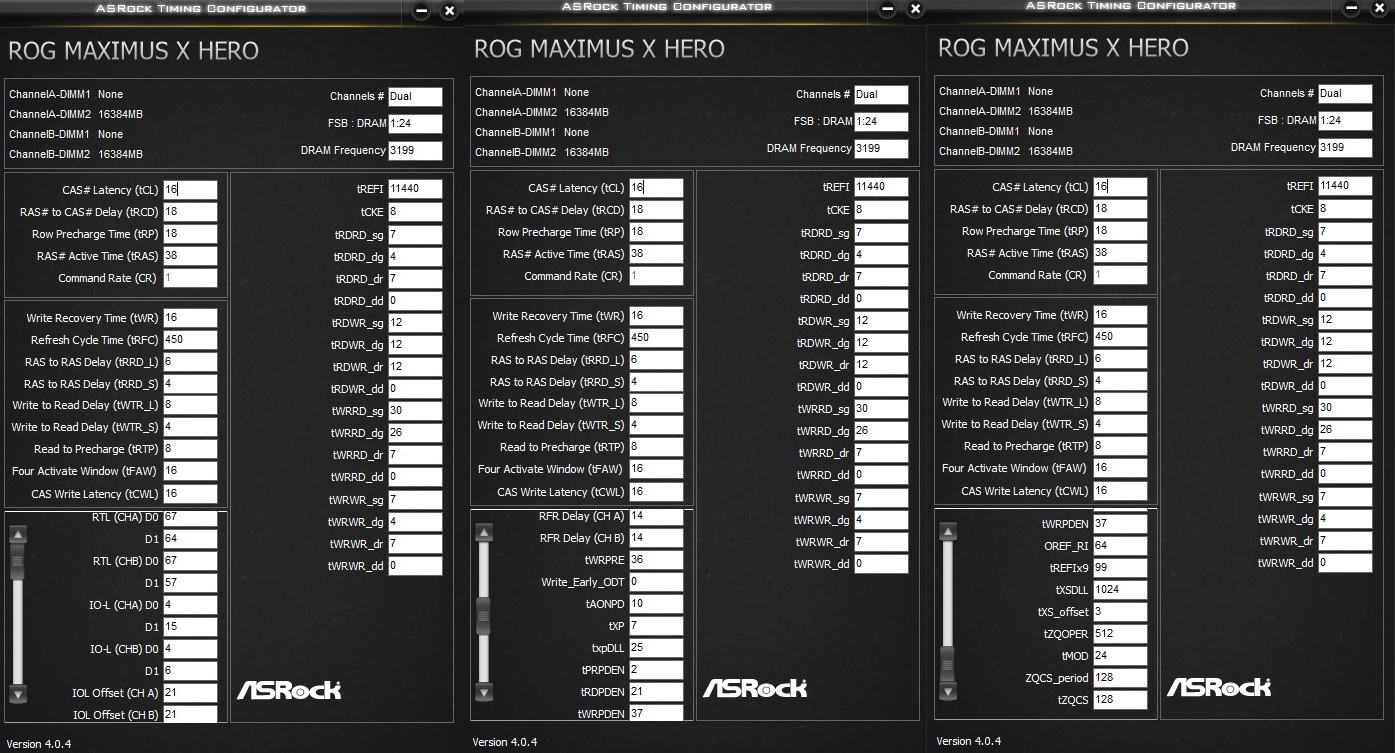
Task: Select the RFR Delay (CH B) field
Action: 656,538
